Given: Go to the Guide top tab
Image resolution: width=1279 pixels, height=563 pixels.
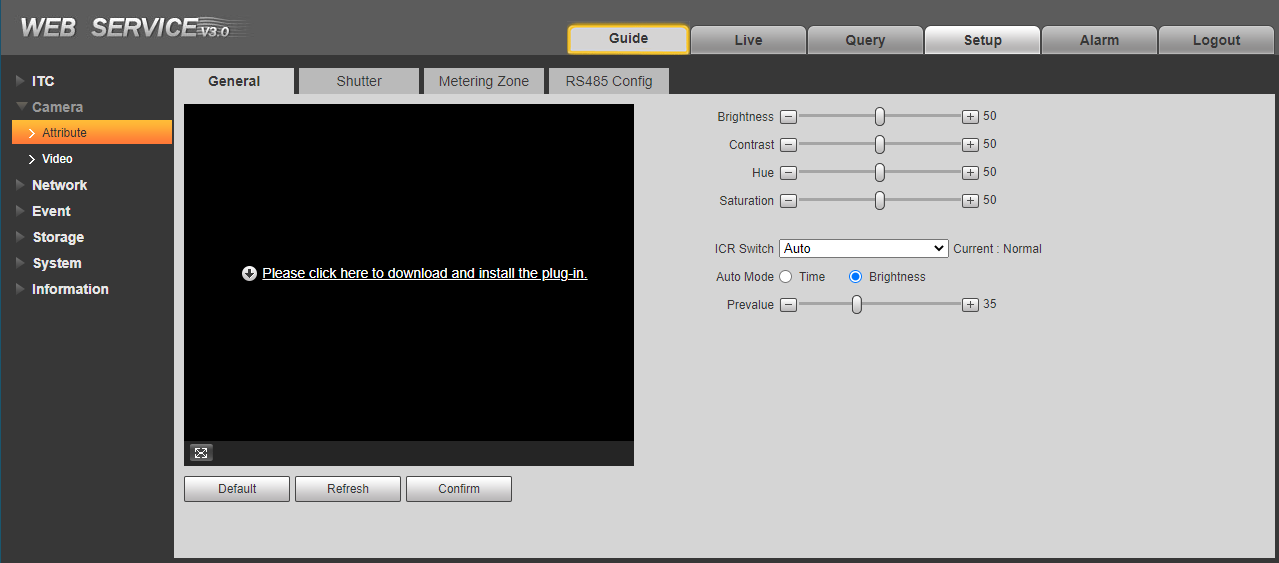Looking at the screenshot, I should (628, 39).
